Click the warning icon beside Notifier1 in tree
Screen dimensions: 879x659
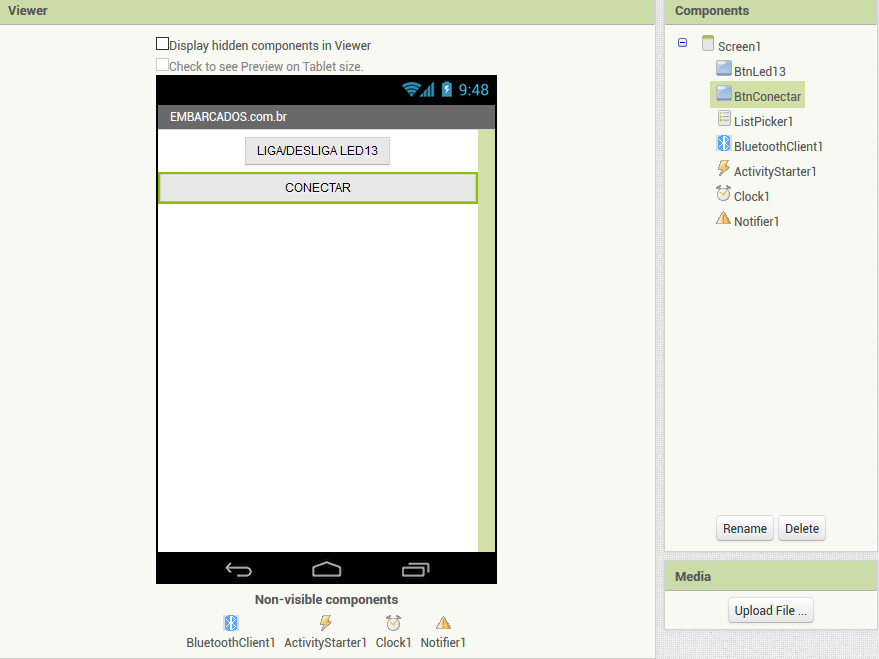pos(724,218)
